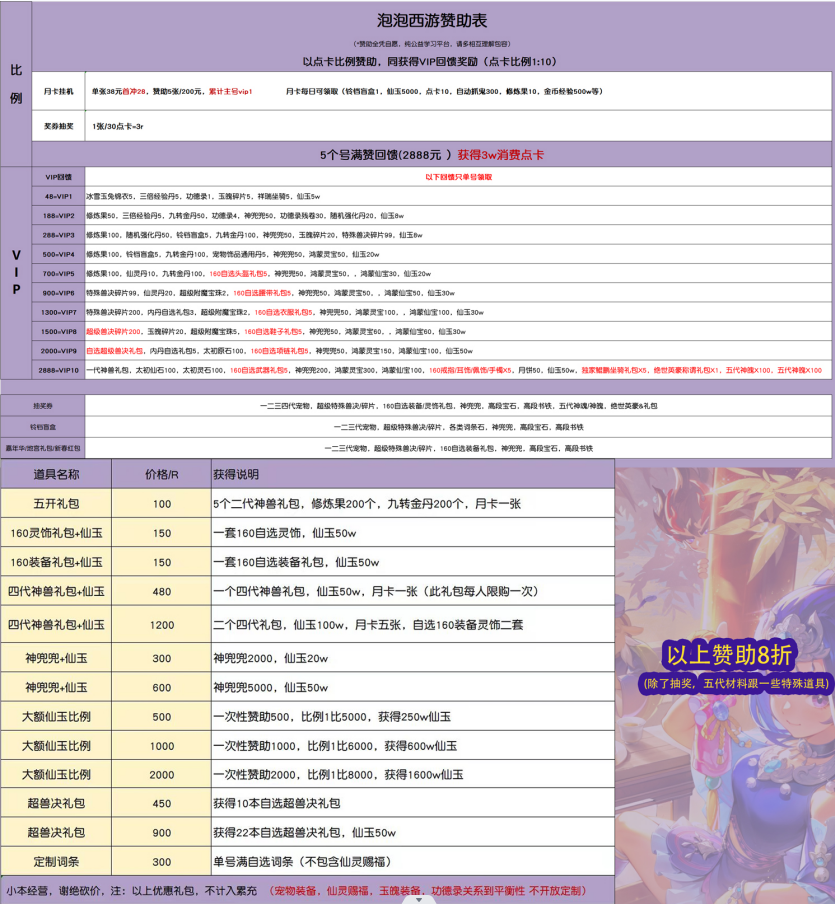Click price 480 for 四代神兽礼包

pos(161,592)
